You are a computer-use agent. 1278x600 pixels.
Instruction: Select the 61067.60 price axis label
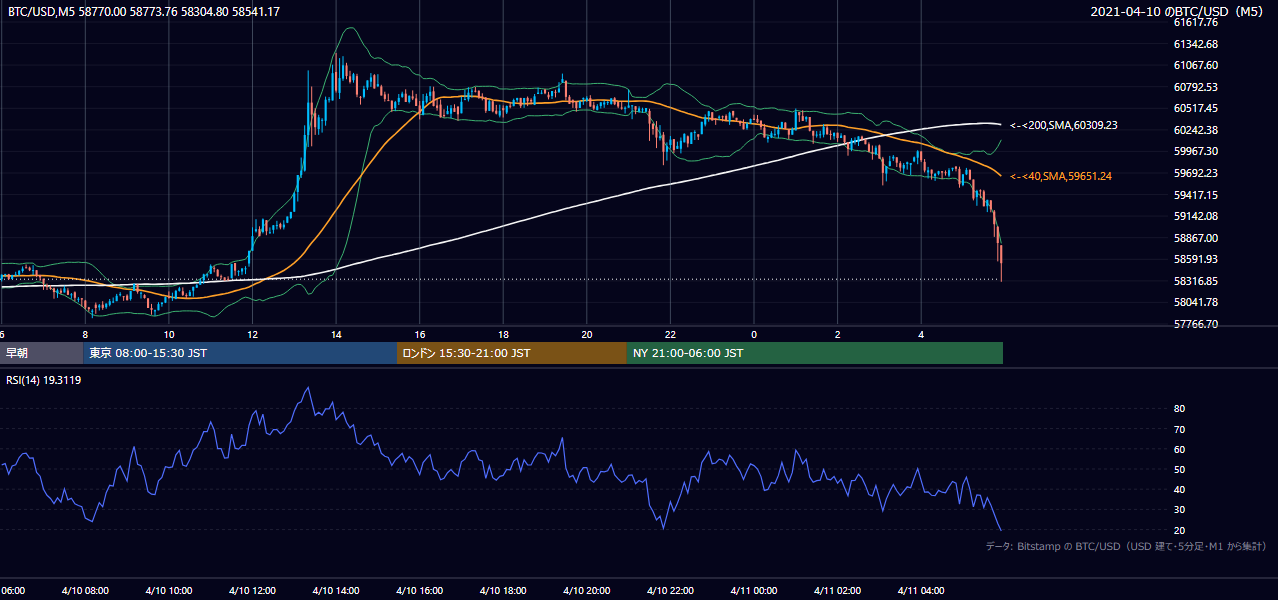coord(1196,65)
